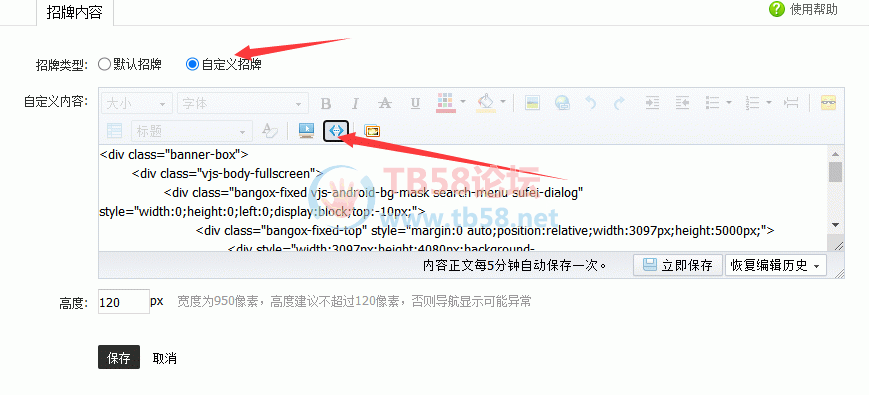Click the monitor preview icon
The width and height of the screenshot is (869, 395).
[x=306, y=131]
